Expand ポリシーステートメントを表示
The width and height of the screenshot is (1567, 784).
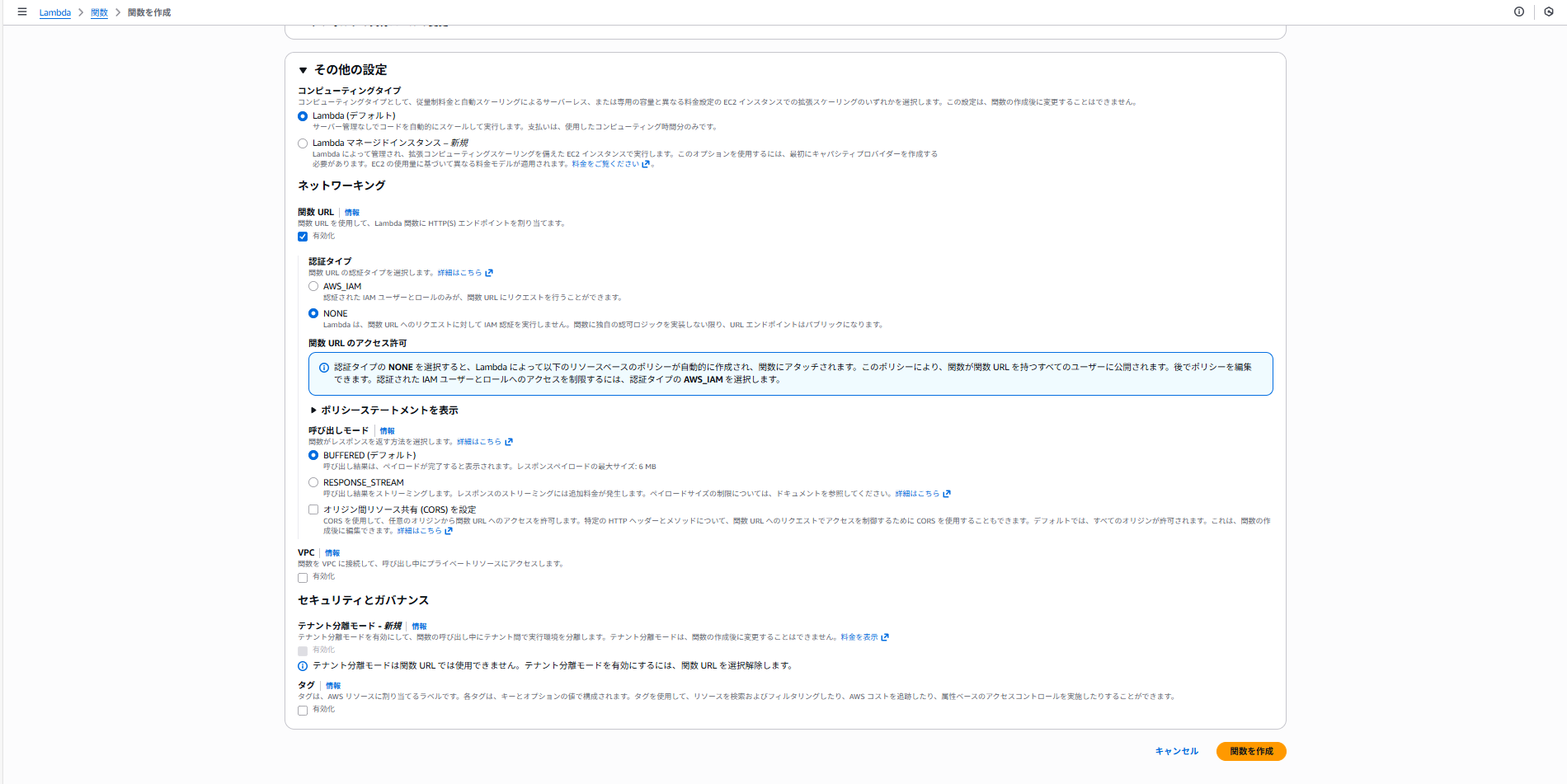pos(384,410)
